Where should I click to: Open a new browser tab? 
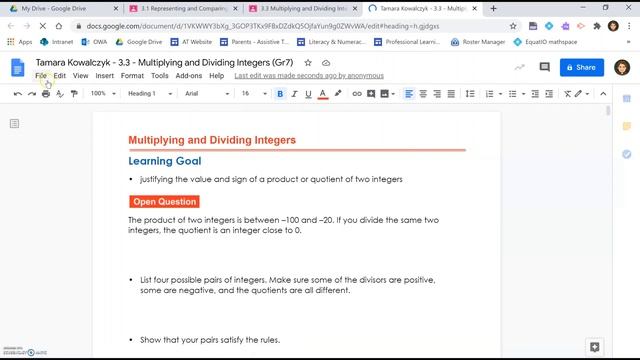(x=493, y=8)
